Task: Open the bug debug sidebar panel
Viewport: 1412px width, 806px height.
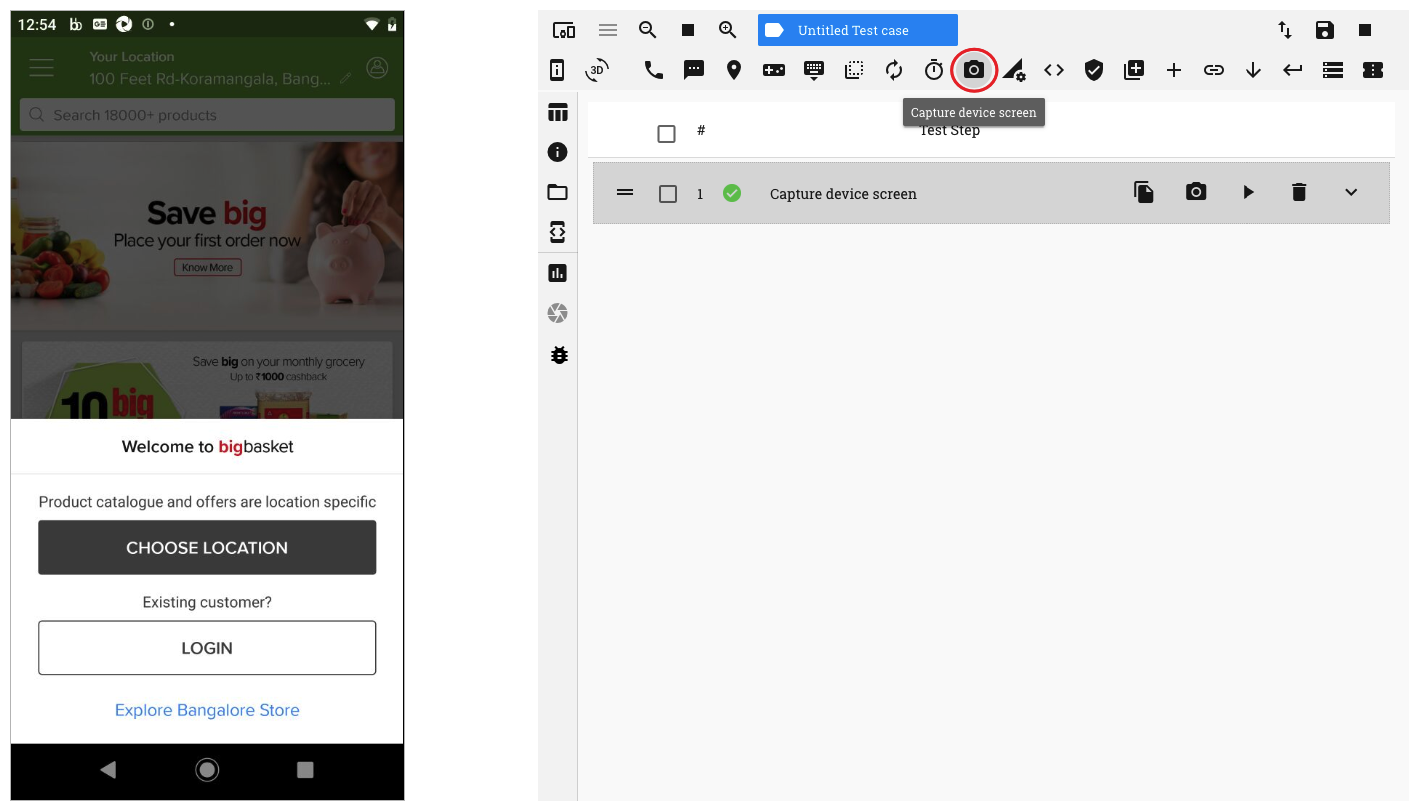Action: [x=559, y=354]
